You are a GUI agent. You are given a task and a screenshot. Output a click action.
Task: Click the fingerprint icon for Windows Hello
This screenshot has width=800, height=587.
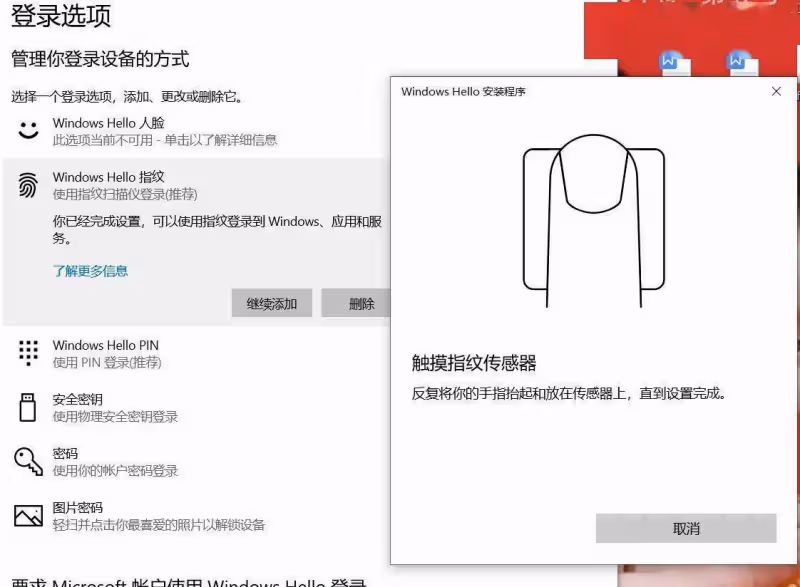(x=28, y=185)
